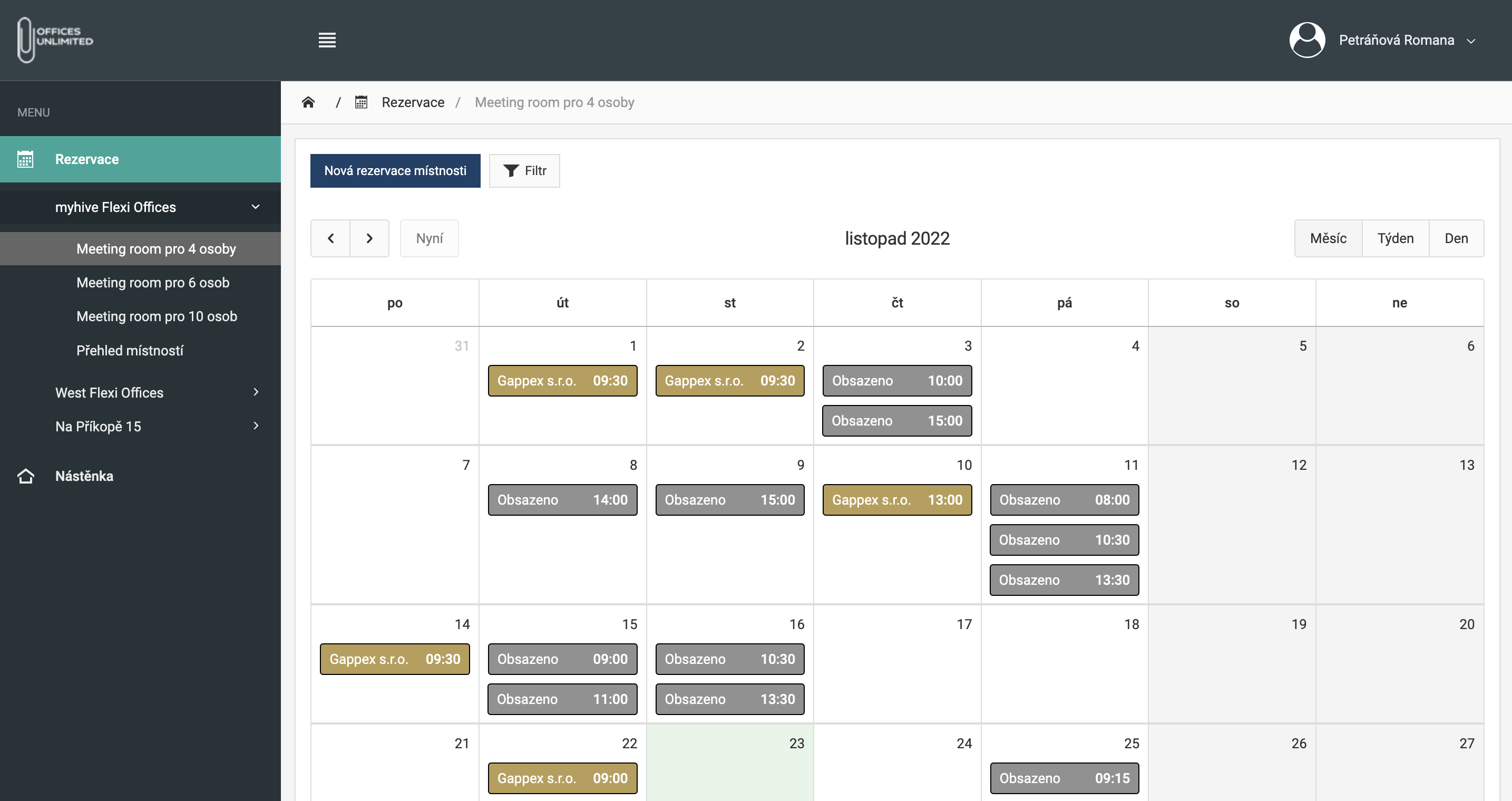1512x801 pixels.
Task: Click Rezervace breadcrumb link
Action: [413, 102]
